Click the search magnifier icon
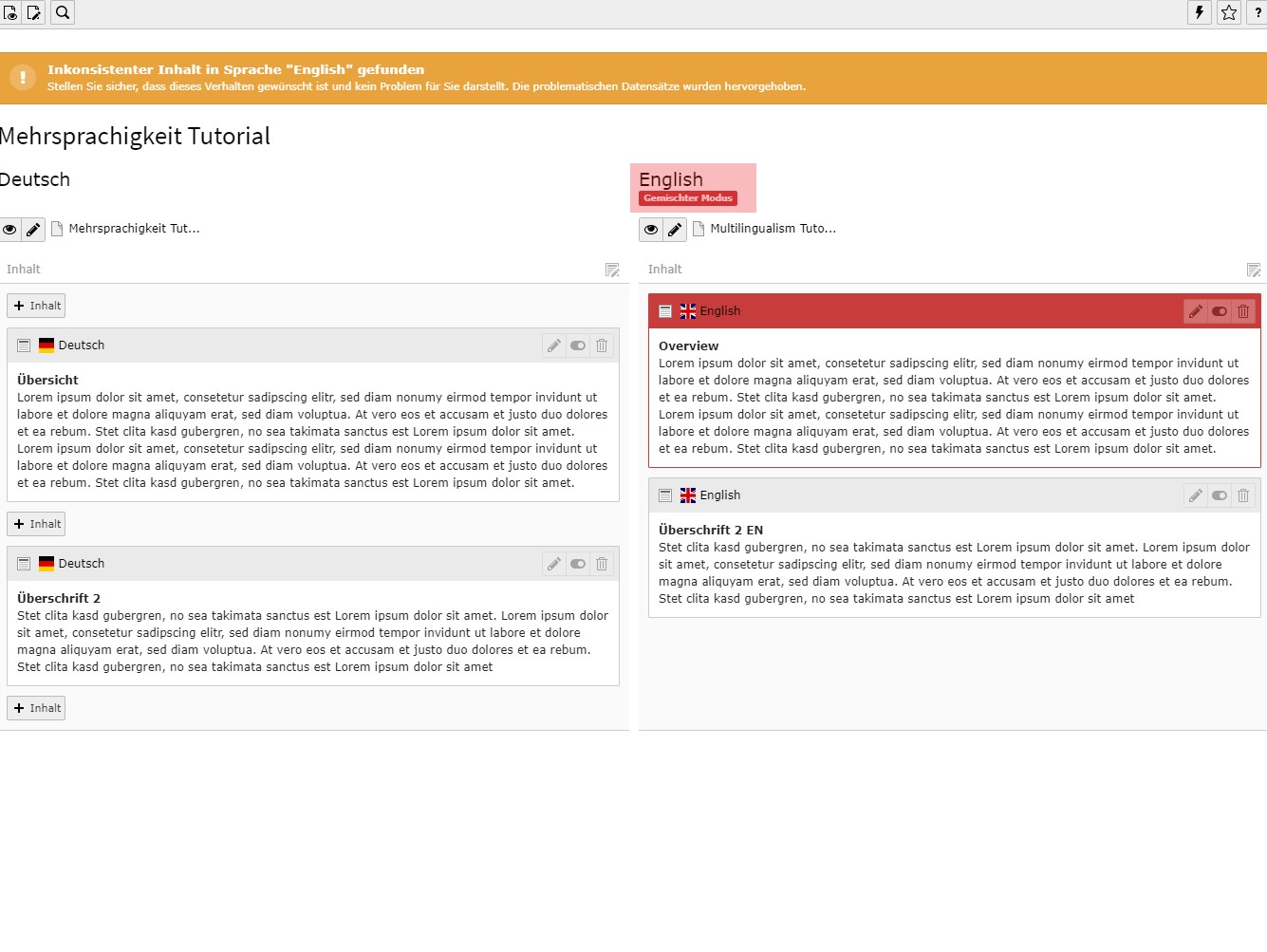This screenshot has width=1267, height=952. [63, 13]
